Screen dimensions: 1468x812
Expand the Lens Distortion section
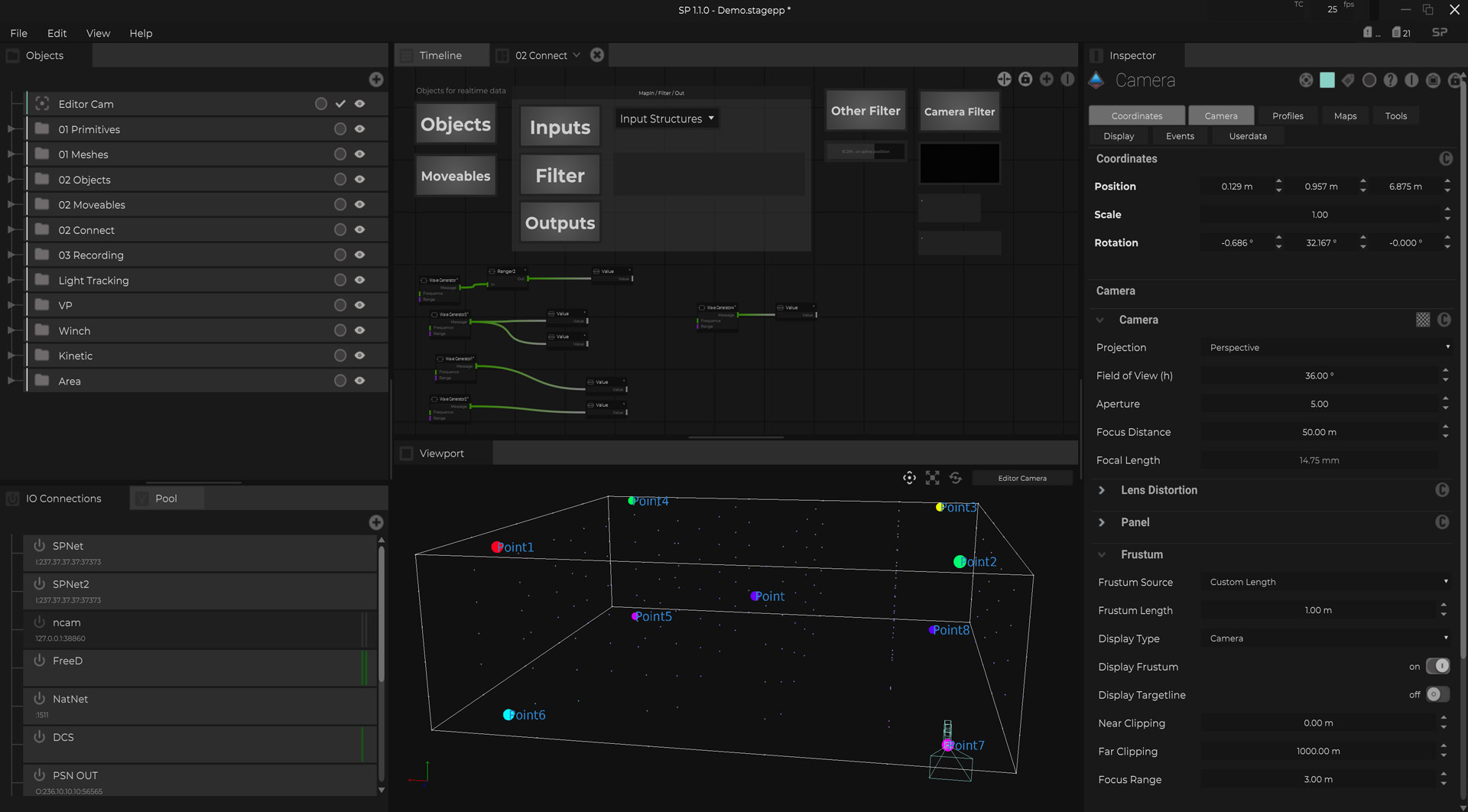(1102, 490)
